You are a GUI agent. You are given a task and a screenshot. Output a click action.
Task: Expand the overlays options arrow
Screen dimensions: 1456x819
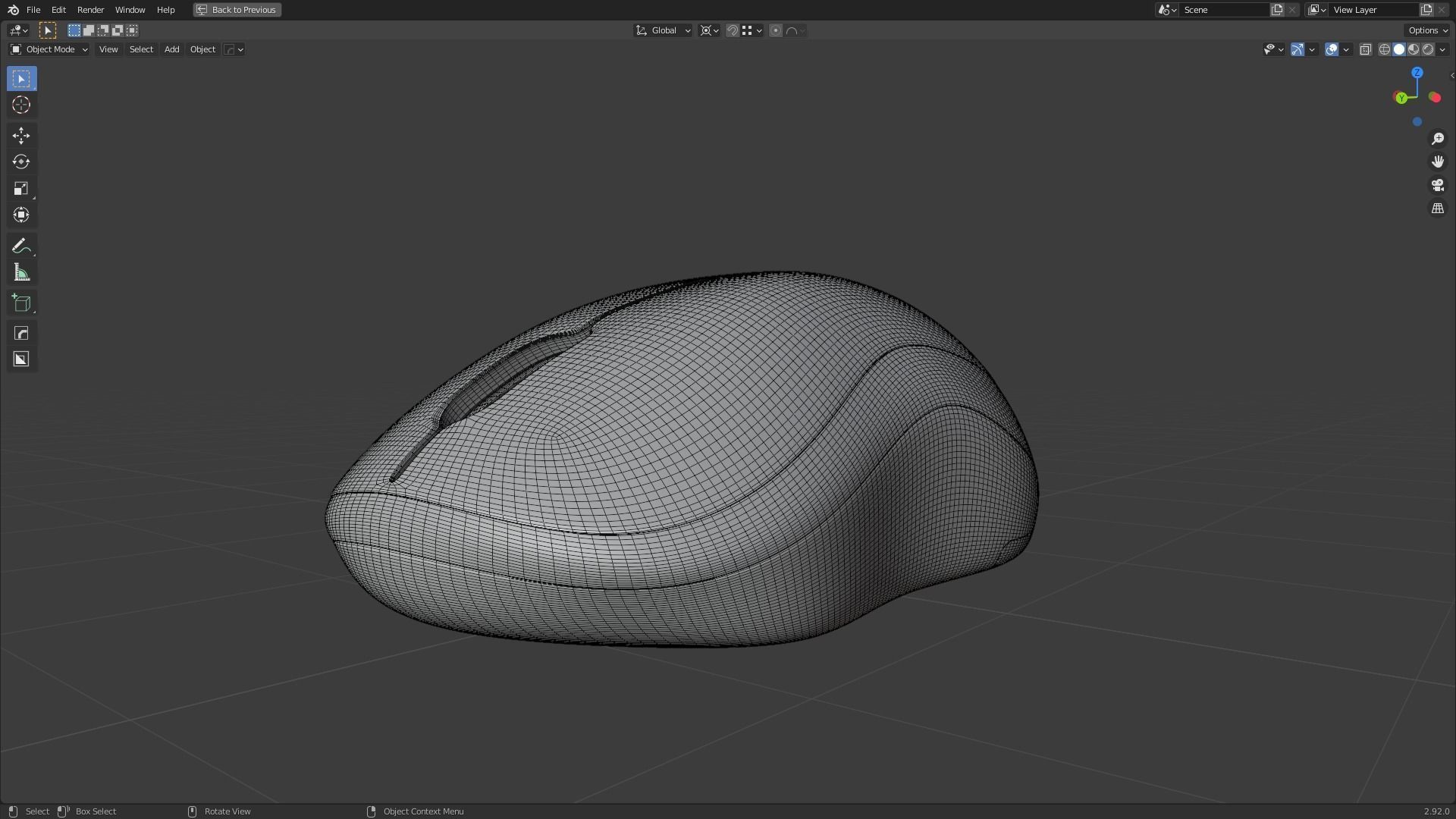[1346, 49]
